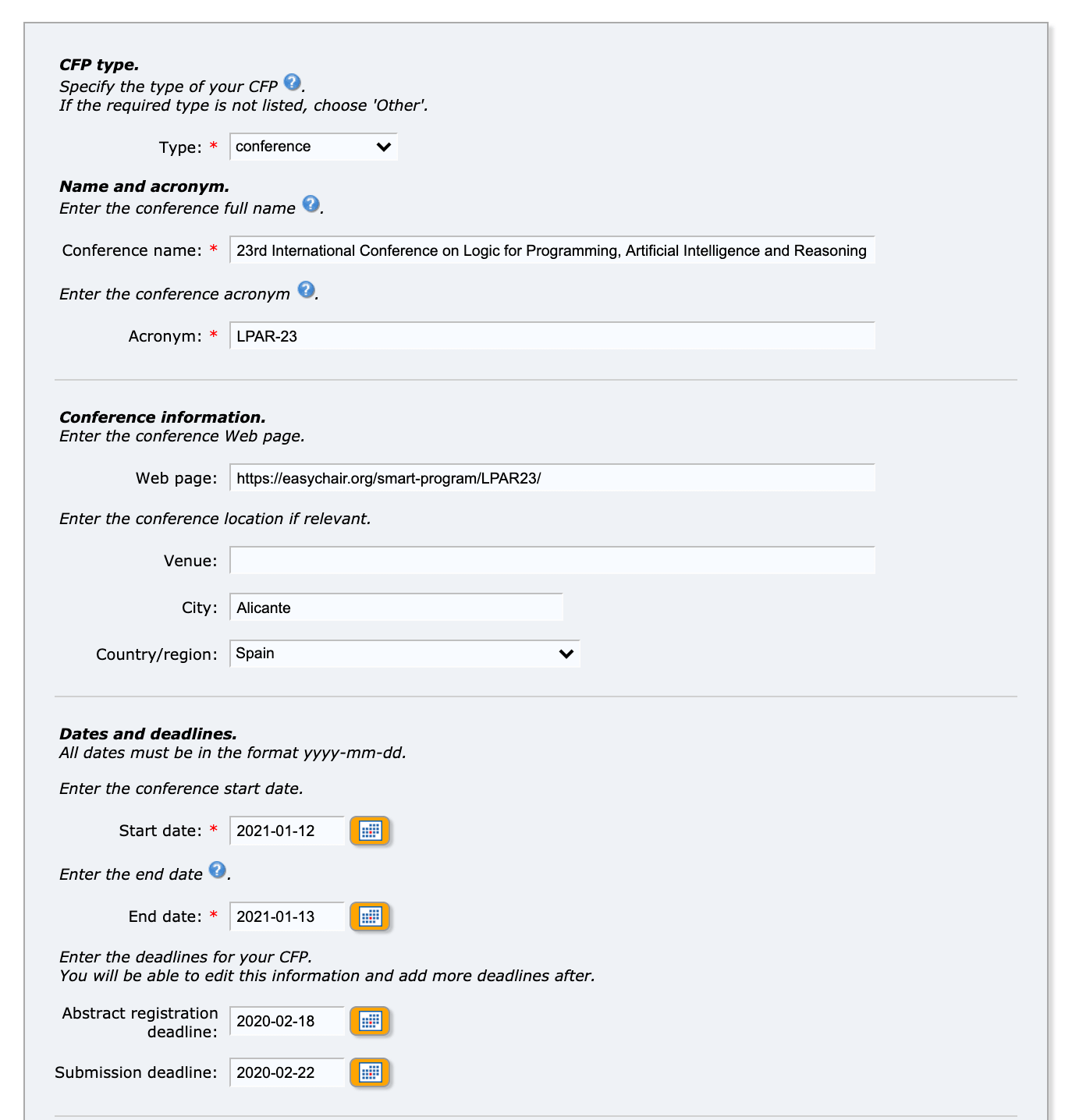Image resolution: width=1072 pixels, height=1120 pixels.
Task: Click the Start date text field
Action: tap(286, 831)
